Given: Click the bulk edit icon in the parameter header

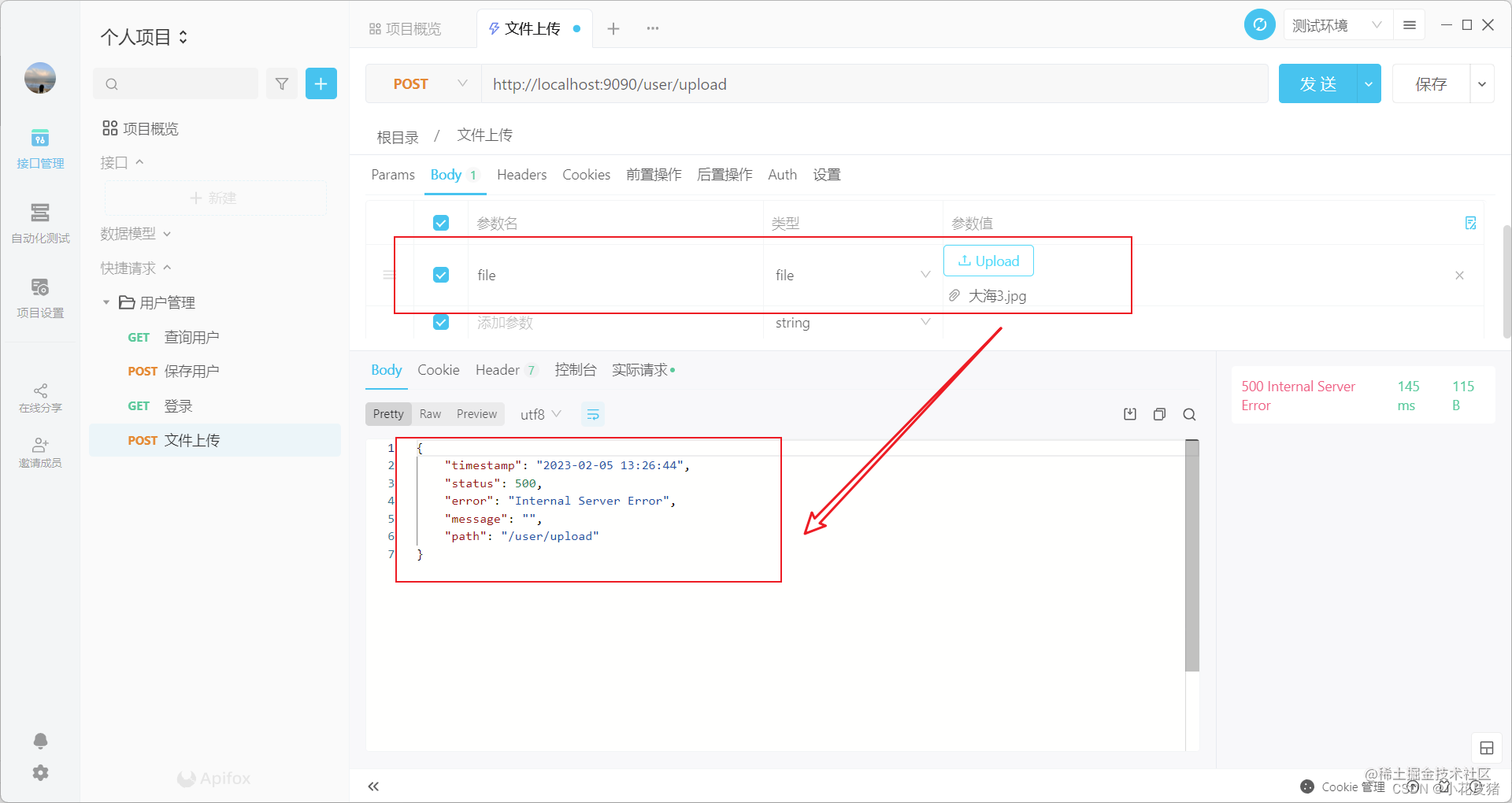Looking at the screenshot, I should [1470, 223].
